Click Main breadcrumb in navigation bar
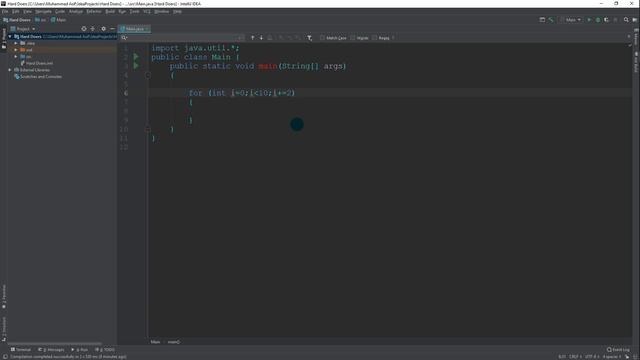Screen dimensions: 640x360 pos(58,20)
